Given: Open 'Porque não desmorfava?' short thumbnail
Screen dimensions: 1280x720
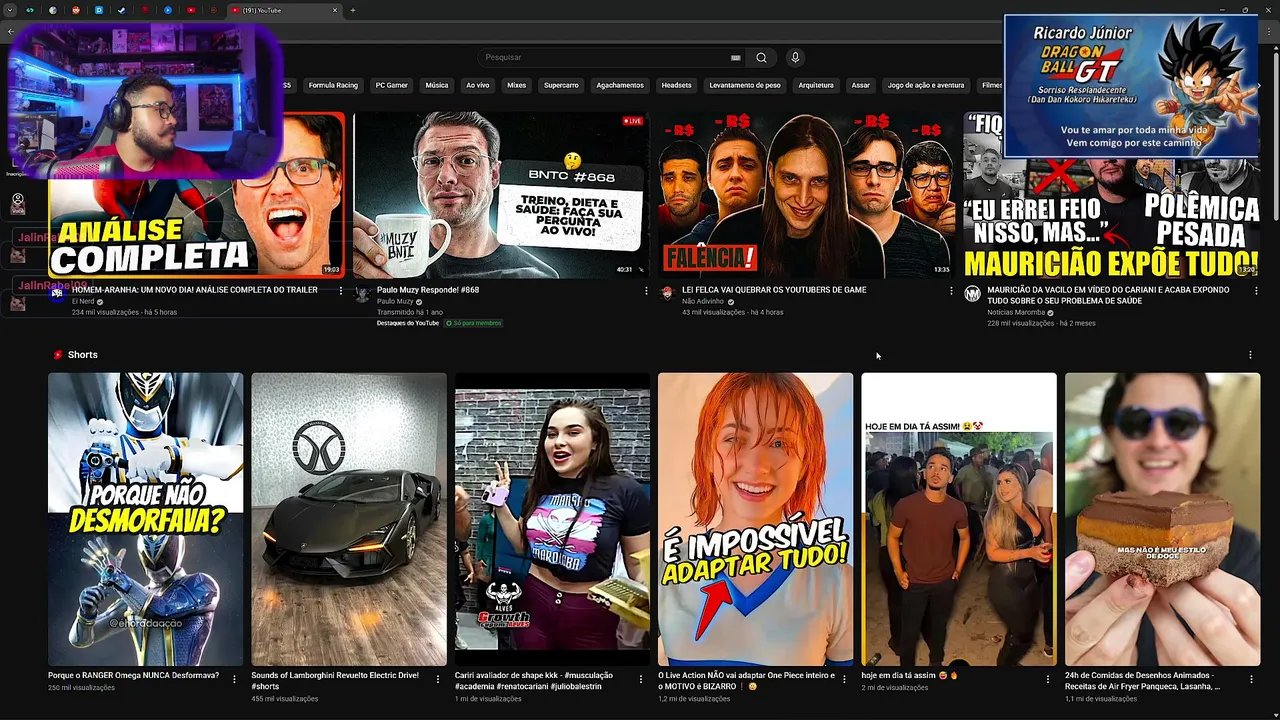Looking at the screenshot, I should pyautogui.click(x=146, y=519).
